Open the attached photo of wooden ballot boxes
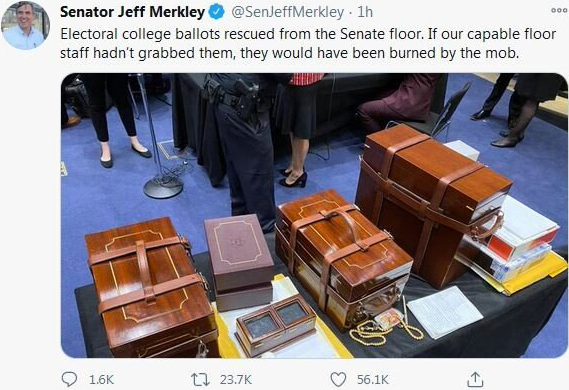 (314, 215)
